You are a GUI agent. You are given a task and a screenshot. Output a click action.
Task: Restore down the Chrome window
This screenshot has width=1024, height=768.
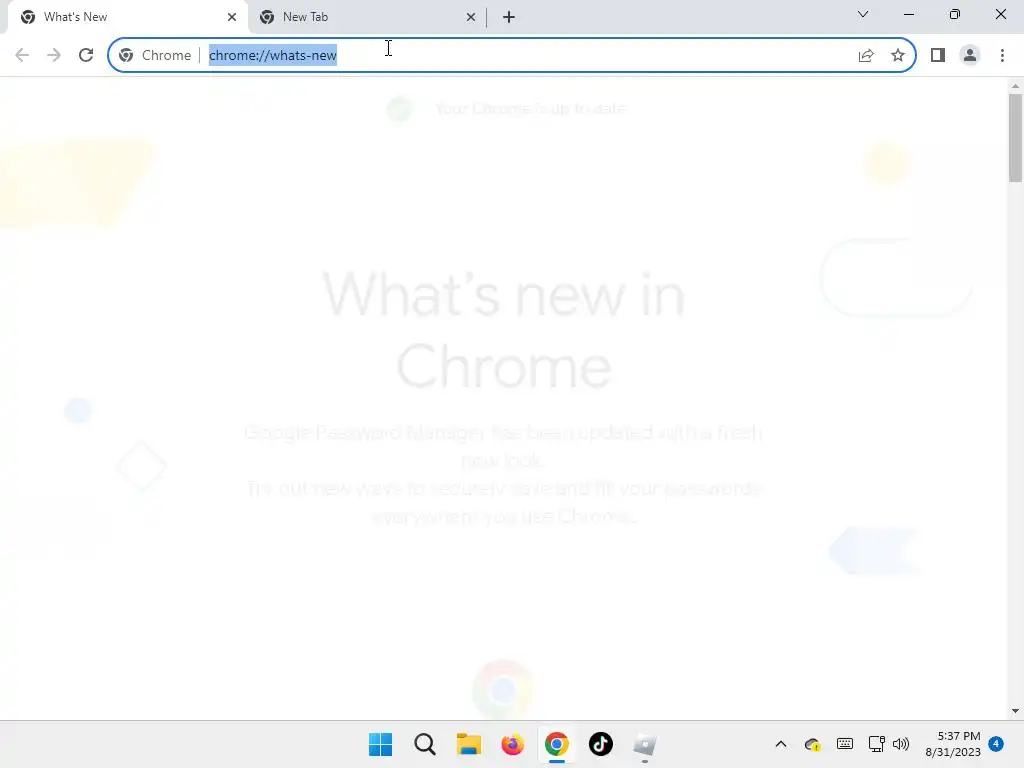pyautogui.click(x=955, y=14)
